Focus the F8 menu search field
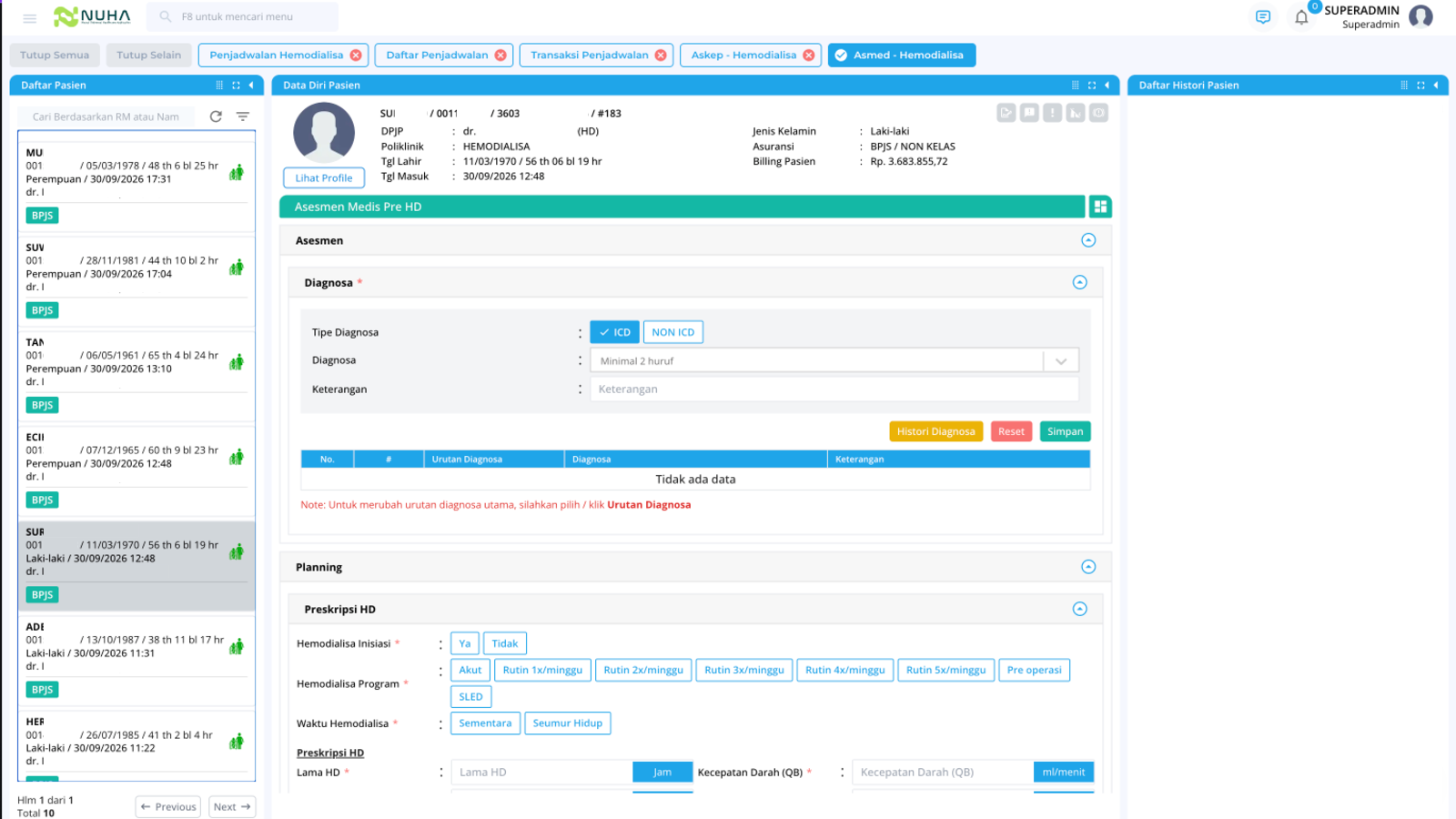The image size is (1456, 819). point(242,16)
